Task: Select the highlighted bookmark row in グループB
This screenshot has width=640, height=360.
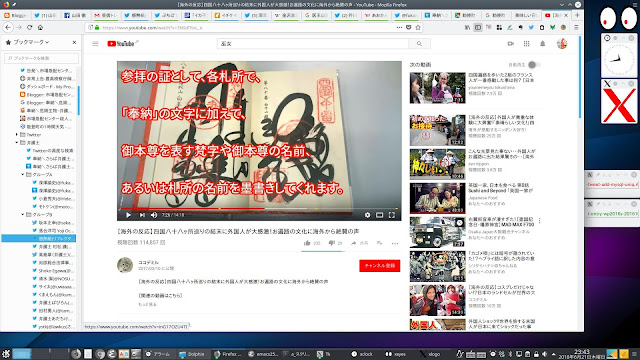Action: tap(39, 238)
